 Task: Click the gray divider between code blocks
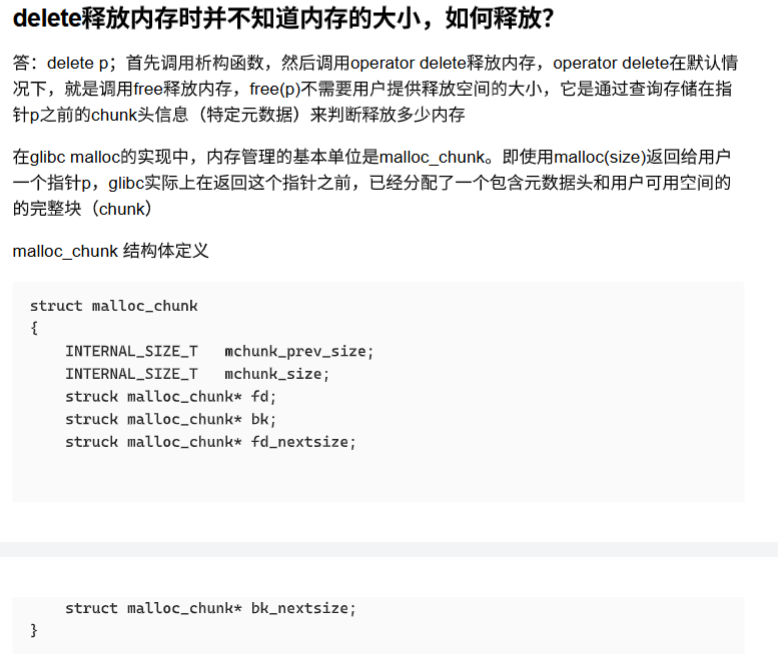coord(389,549)
